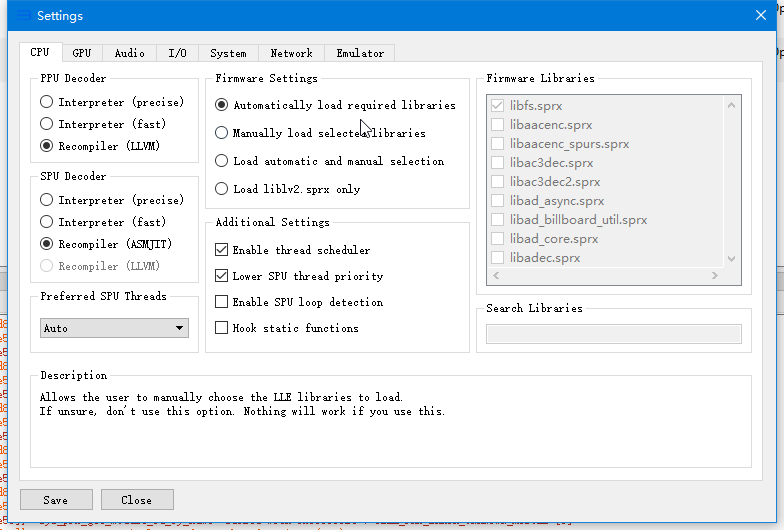Go to the System tab

pyautogui.click(x=228, y=53)
